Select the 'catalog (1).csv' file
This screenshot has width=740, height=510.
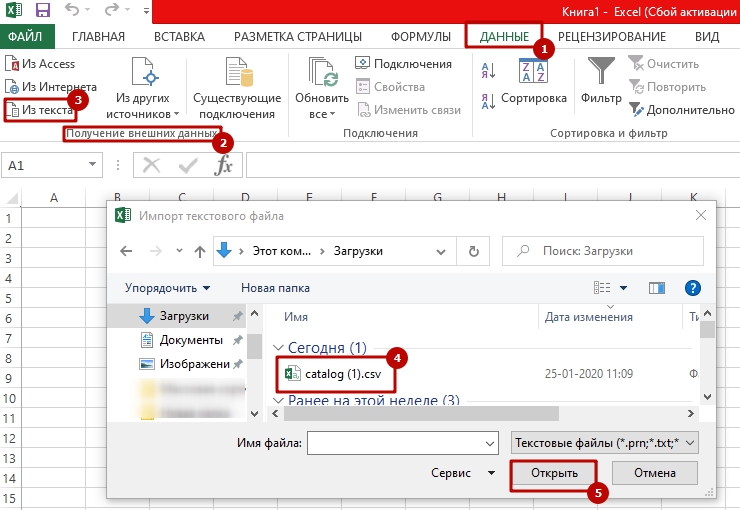(343, 374)
